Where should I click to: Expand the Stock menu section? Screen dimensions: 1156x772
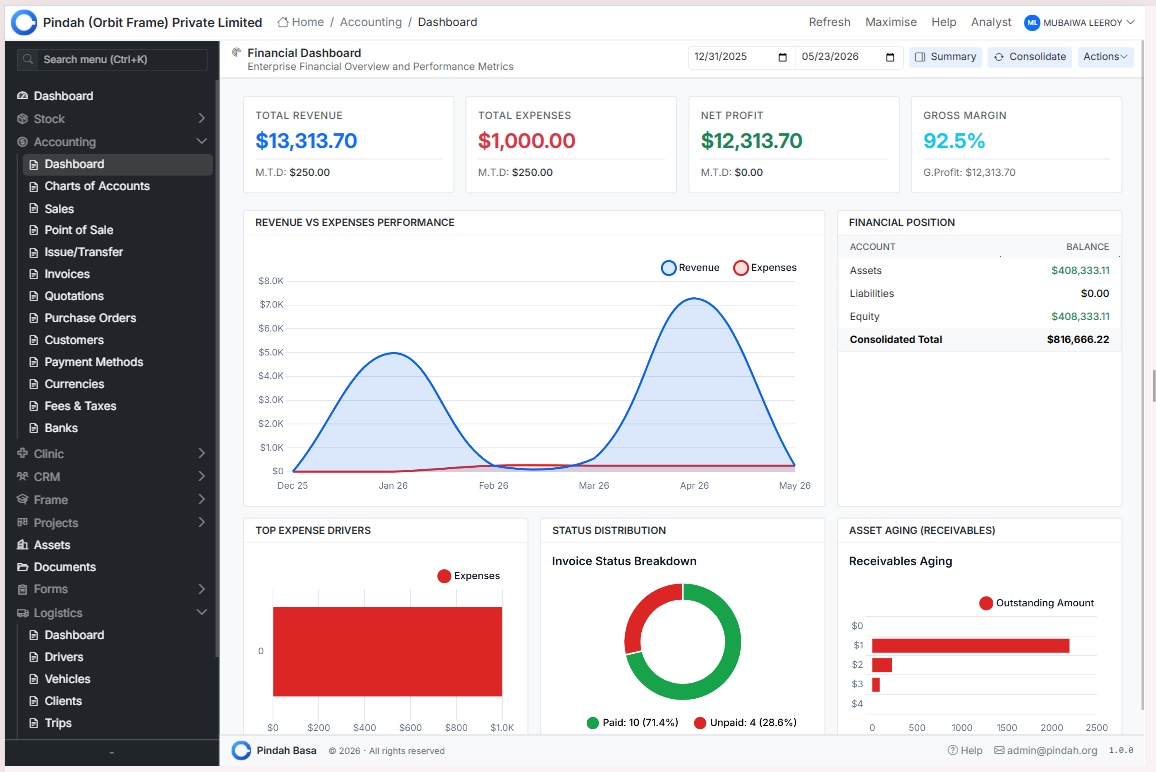click(x=111, y=119)
